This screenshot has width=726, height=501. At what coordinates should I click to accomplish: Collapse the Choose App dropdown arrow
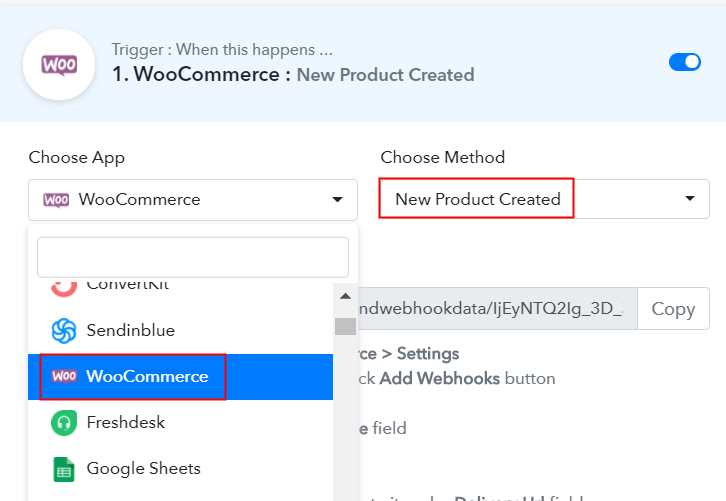coord(337,200)
